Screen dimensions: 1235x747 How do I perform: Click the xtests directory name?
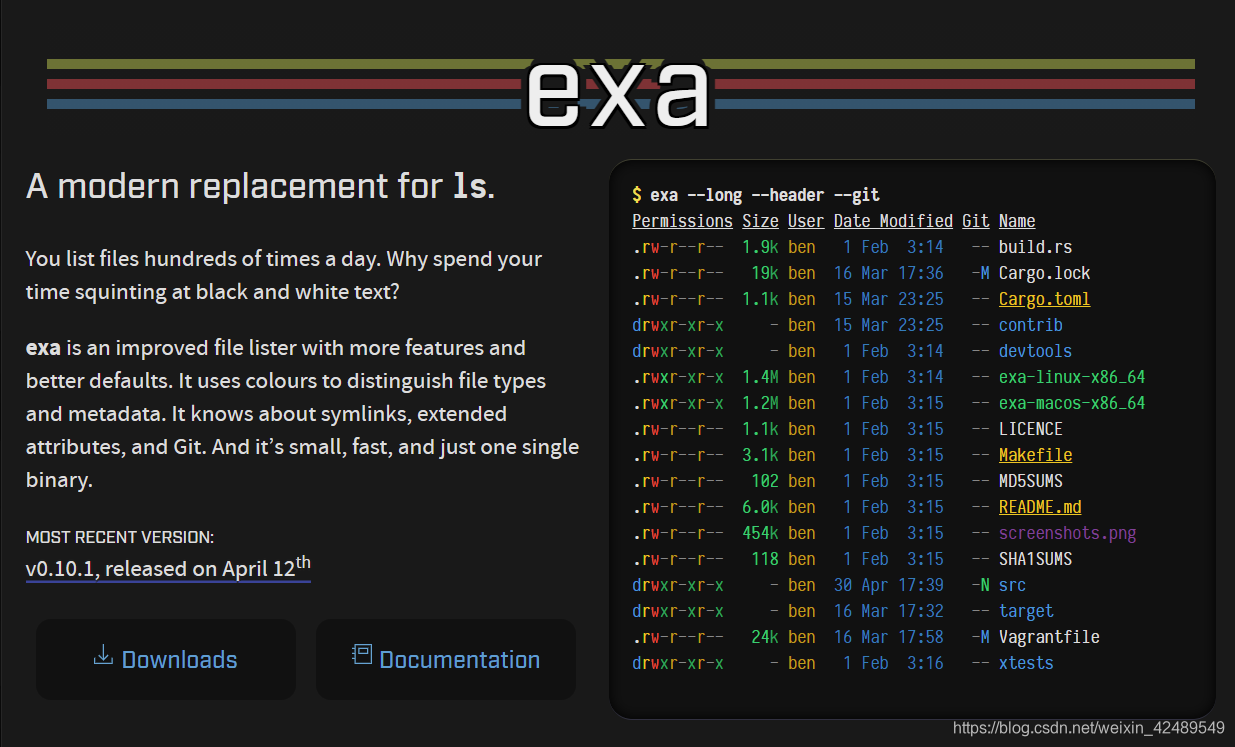[x=1026, y=663]
